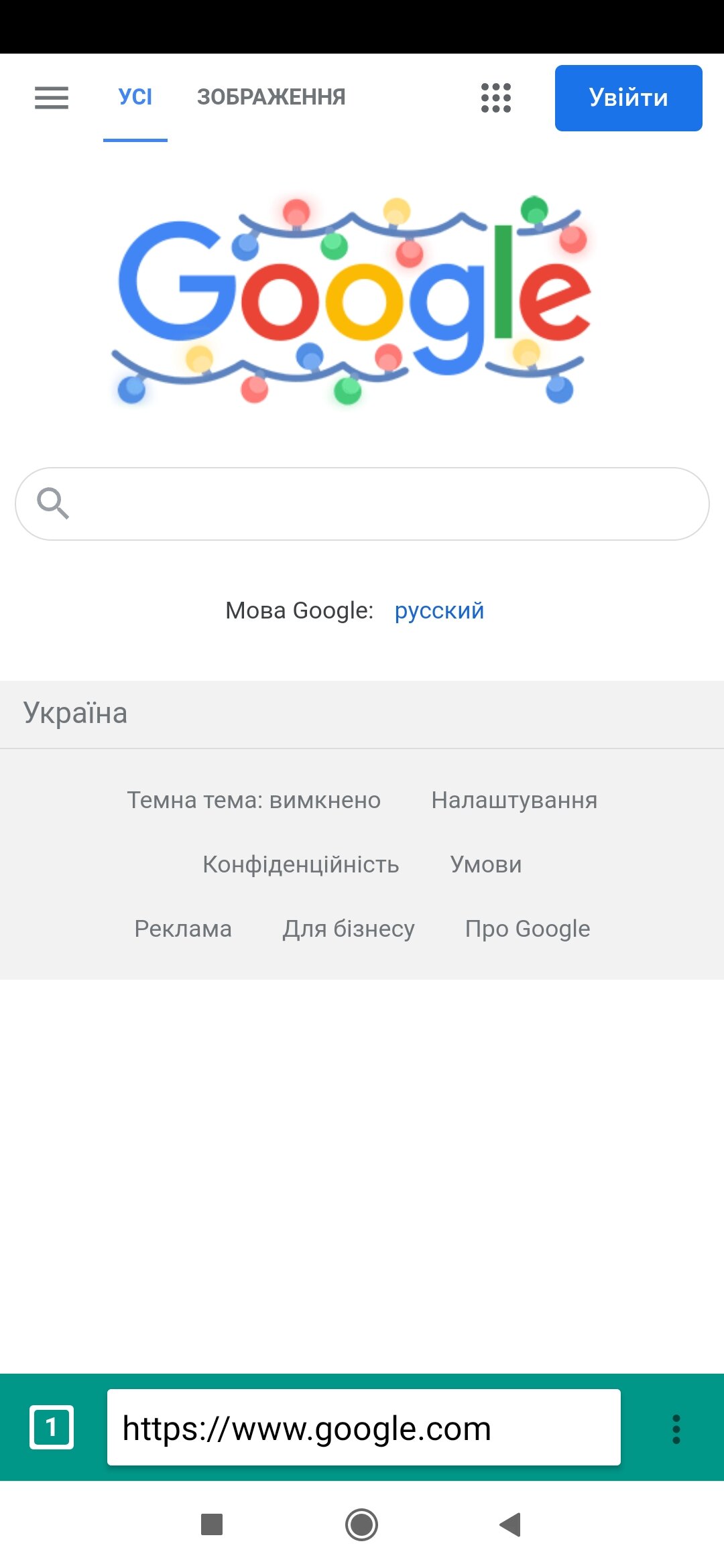724x1568 pixels.
Task: Open the Конфіденційність privacy link
Action: 301,864
